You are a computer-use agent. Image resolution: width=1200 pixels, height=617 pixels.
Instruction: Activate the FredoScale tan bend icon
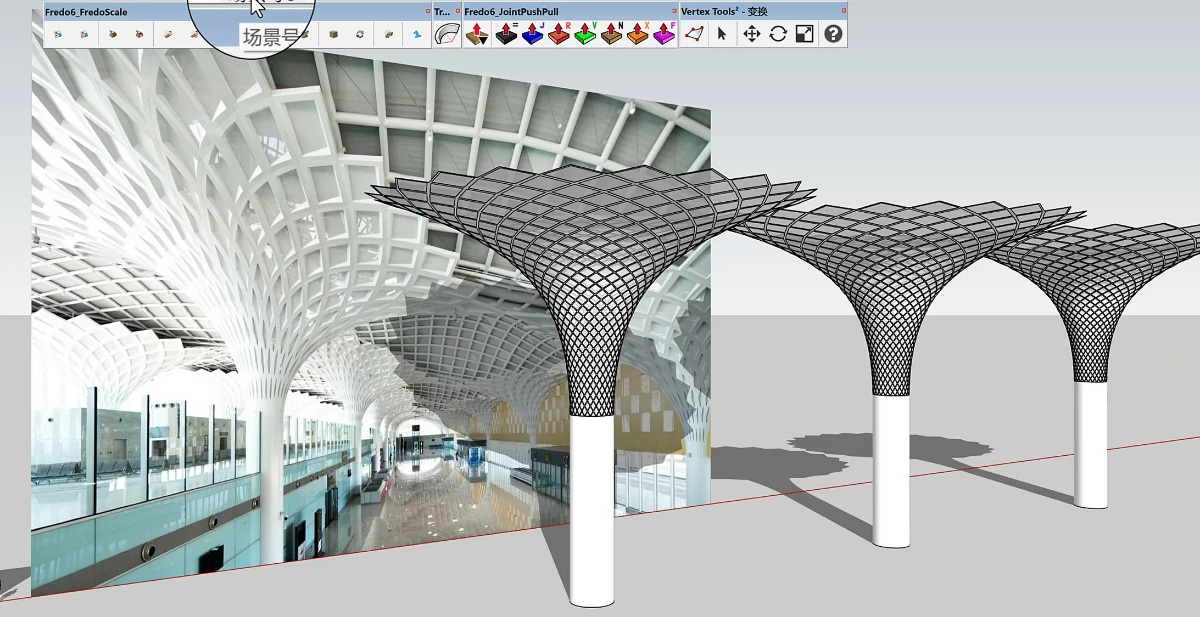[389, 34]
